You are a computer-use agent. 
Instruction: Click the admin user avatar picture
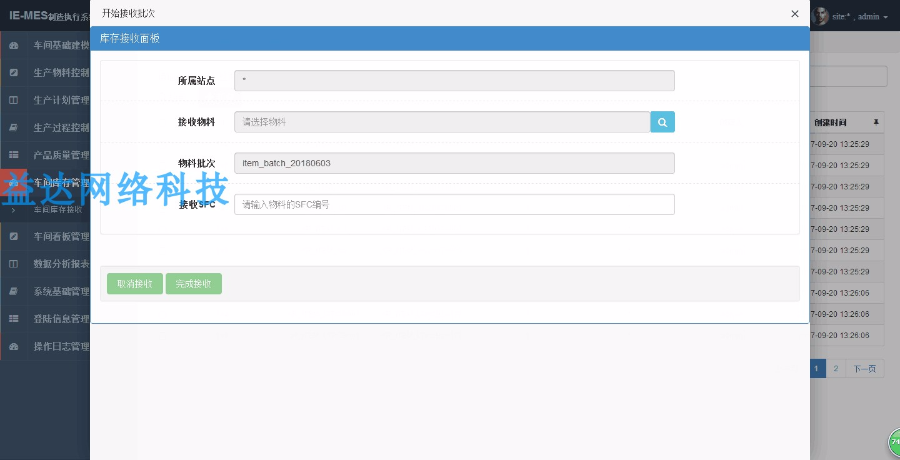coord(820,16)
